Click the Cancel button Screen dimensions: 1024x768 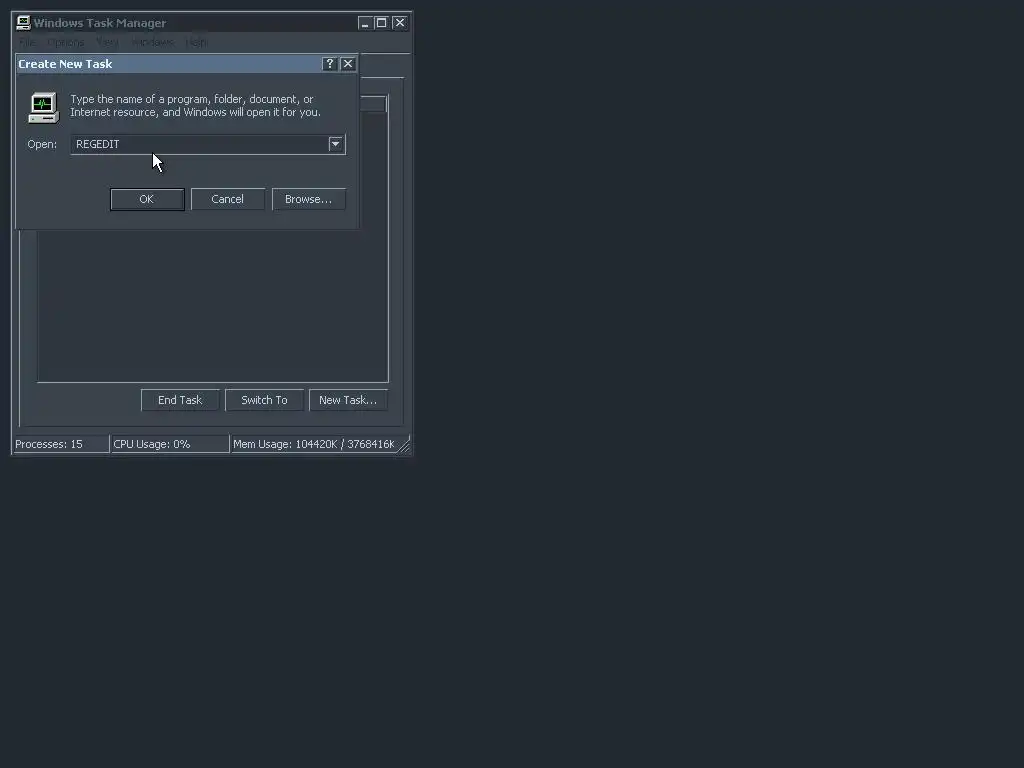[x=227, y=199]
